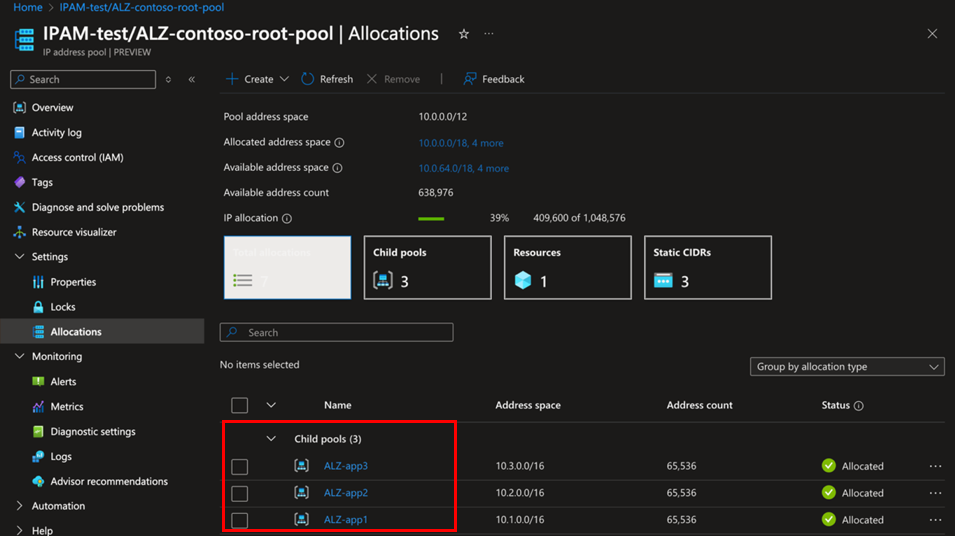Open the Properties icon under Settings
Image resolution: width=955 pixels, height=536 pixels.
pyautogui.click(x=38, y=282)
